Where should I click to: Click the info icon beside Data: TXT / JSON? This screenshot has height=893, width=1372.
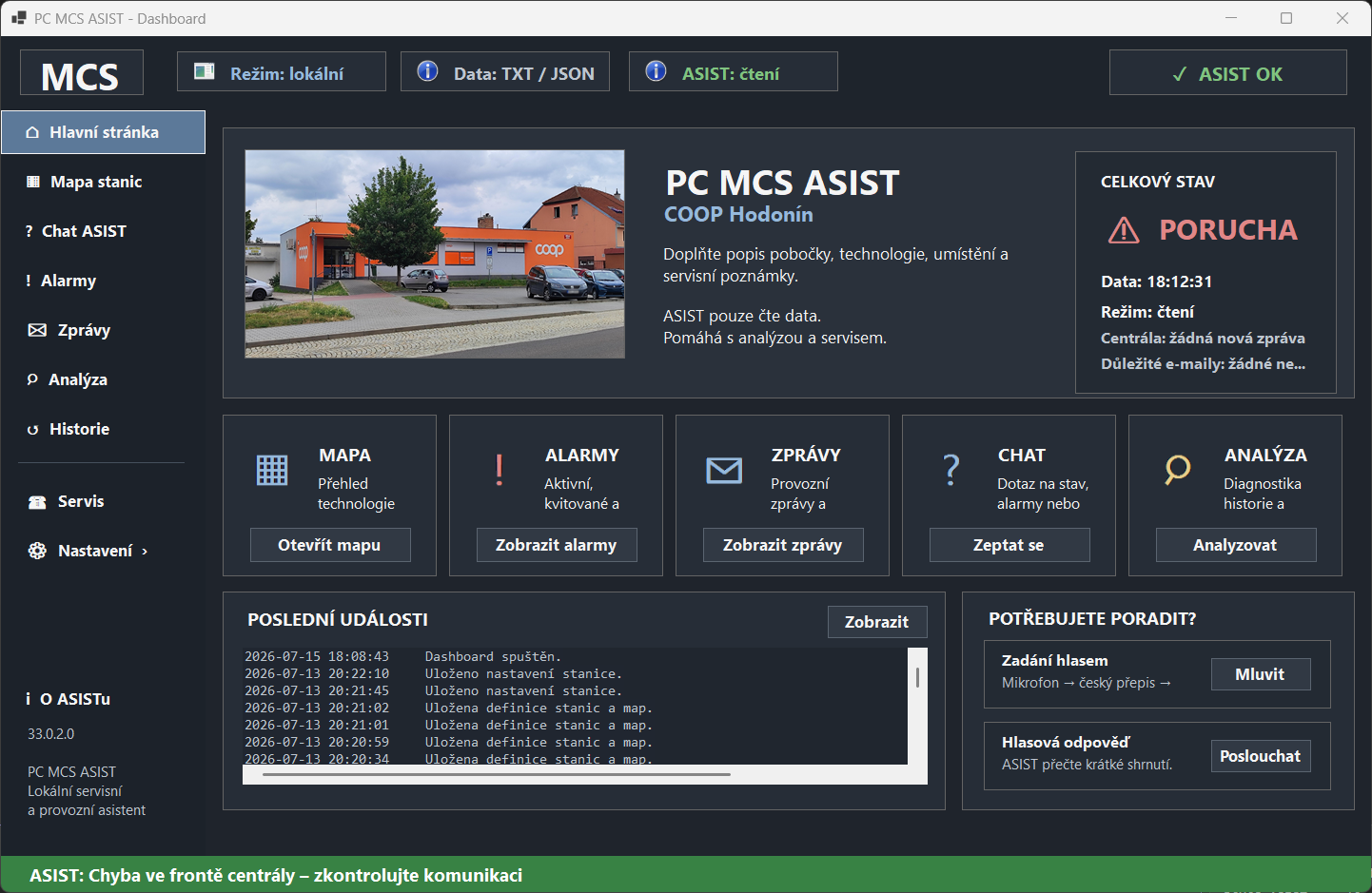click(x=428, y=71)
